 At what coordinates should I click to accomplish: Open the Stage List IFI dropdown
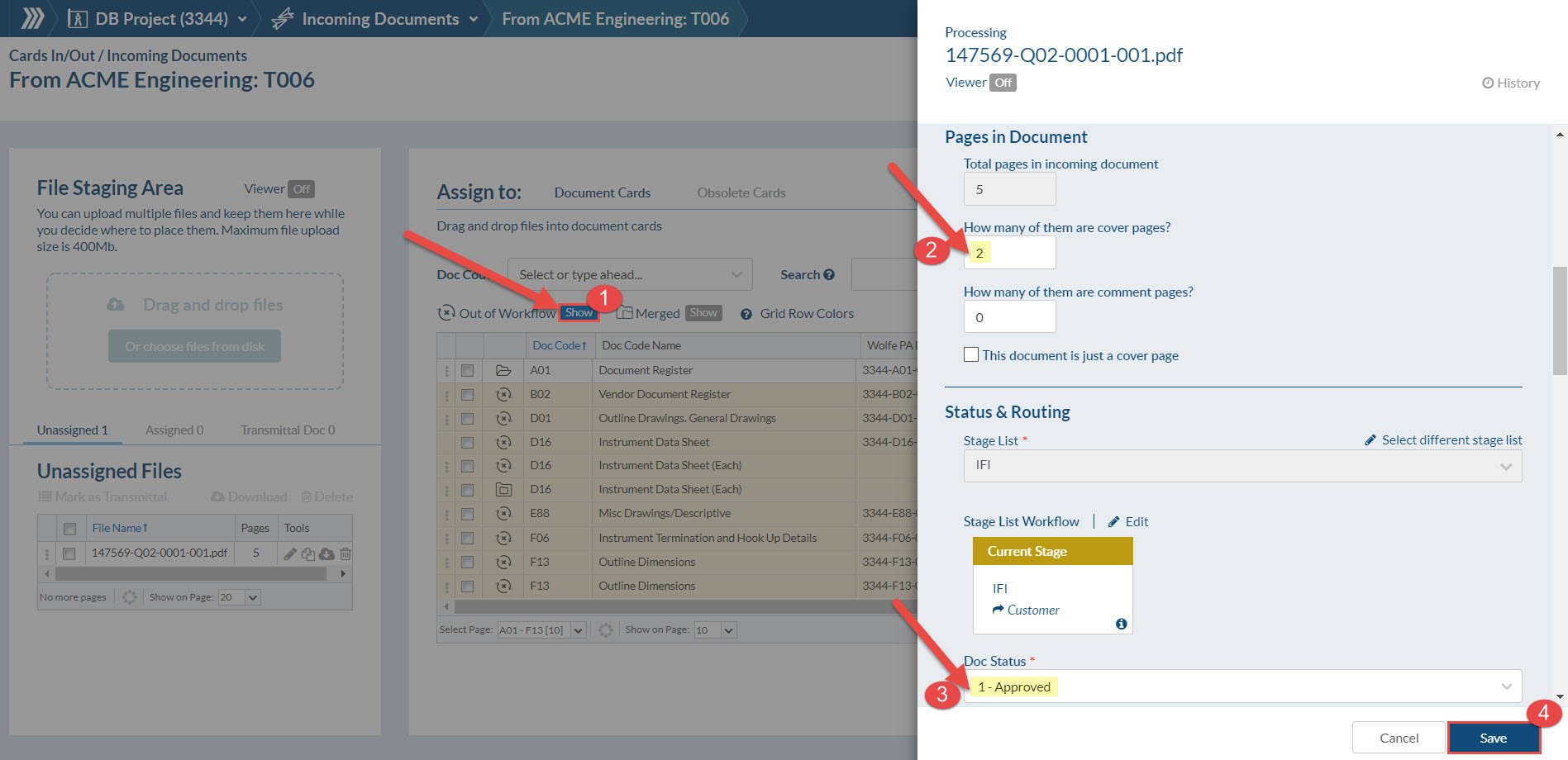(1242, 466)
